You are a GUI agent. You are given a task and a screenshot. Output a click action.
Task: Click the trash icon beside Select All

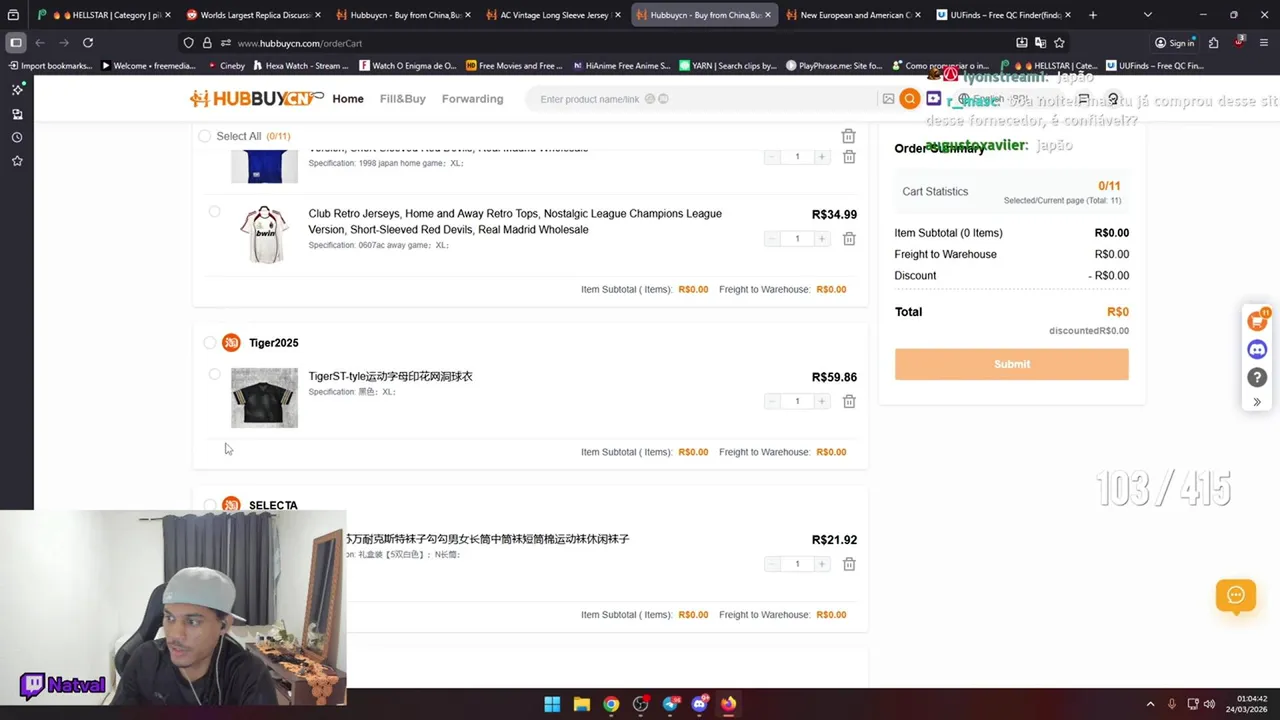848,136
